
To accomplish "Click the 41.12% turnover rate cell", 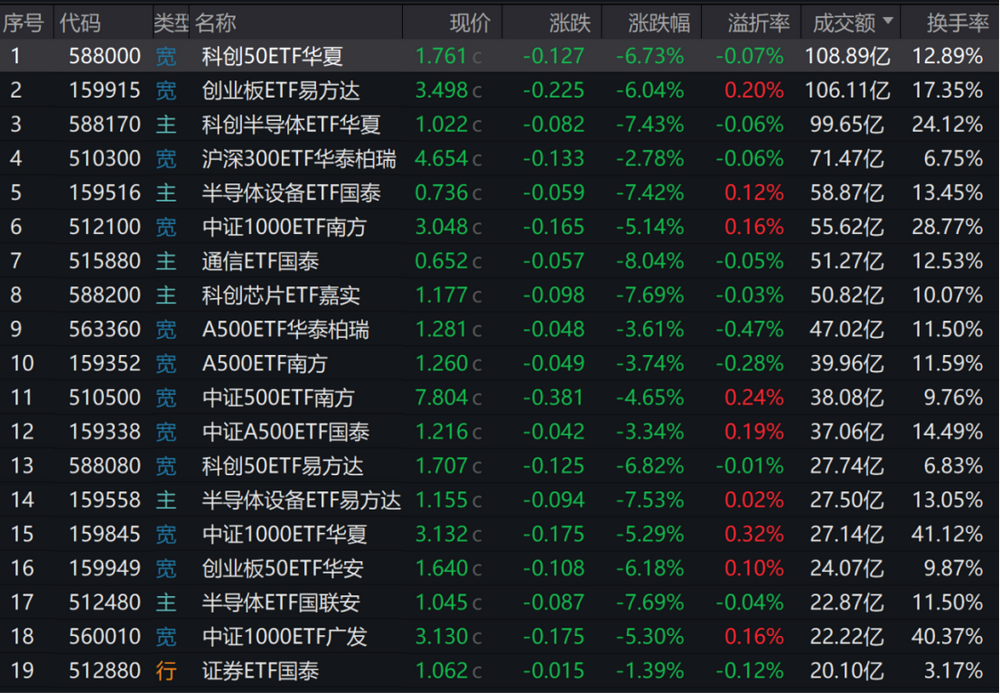I will pos(947,535).
